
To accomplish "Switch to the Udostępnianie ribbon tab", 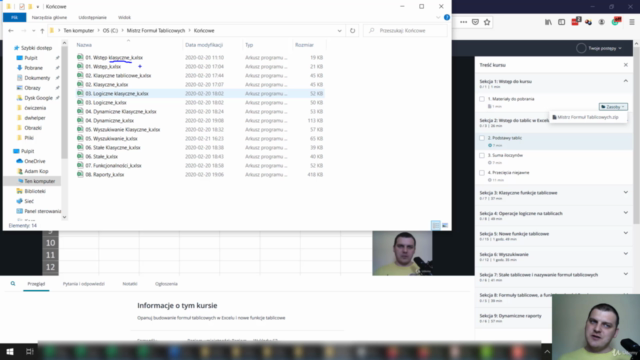I will [93, 18].
